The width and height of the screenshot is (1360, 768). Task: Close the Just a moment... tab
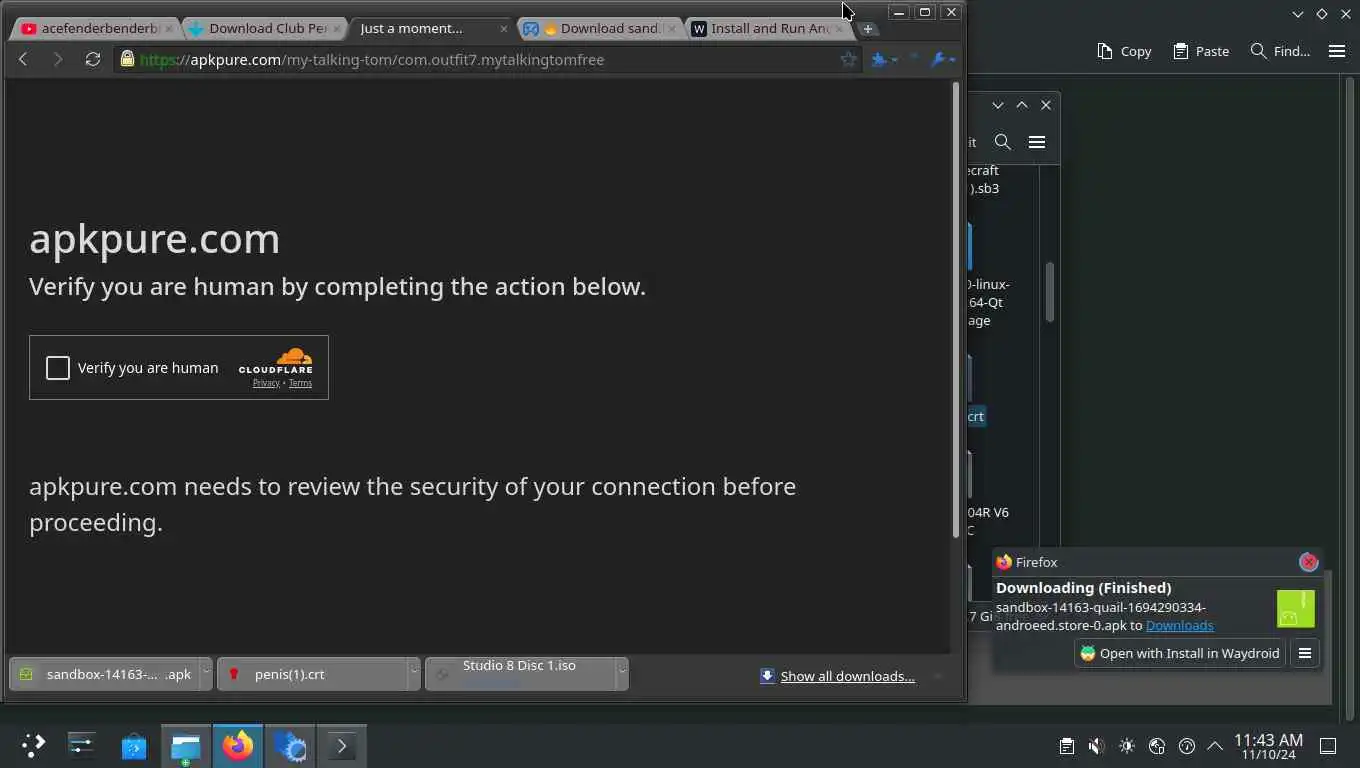click(503, 29)
